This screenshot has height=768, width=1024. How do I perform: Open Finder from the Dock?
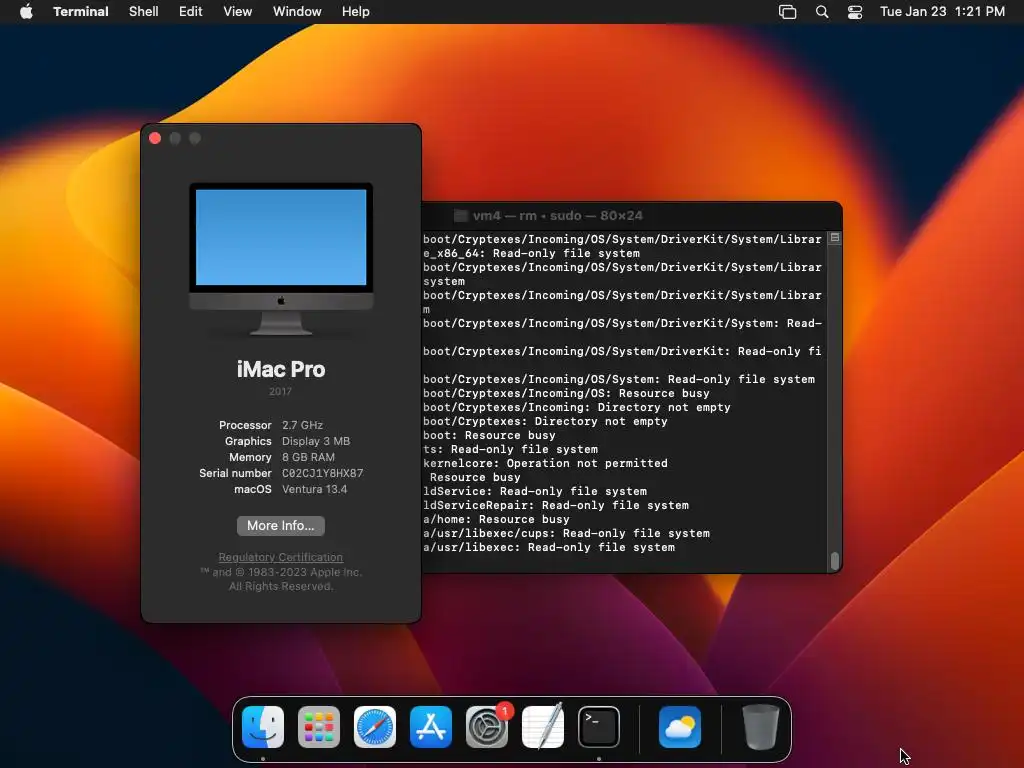(x=263, y=727)
